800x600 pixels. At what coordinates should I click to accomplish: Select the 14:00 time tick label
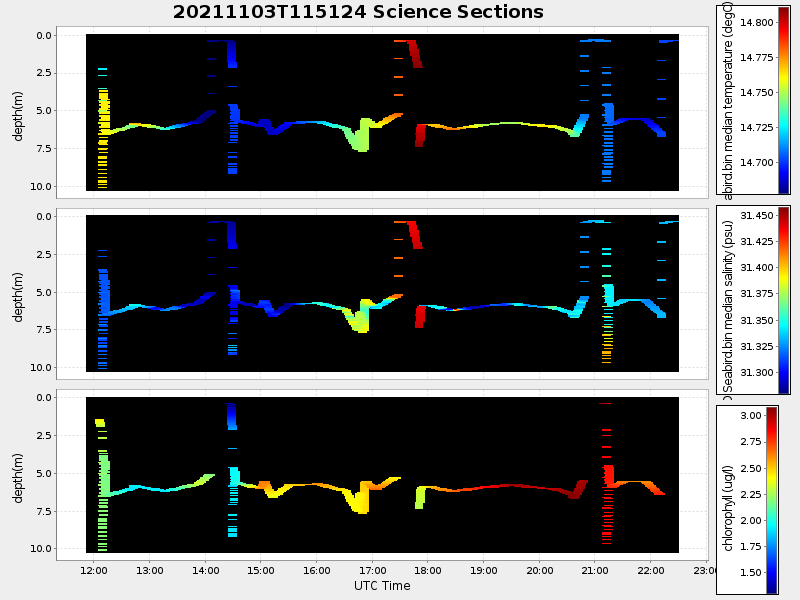coord(206,570)
